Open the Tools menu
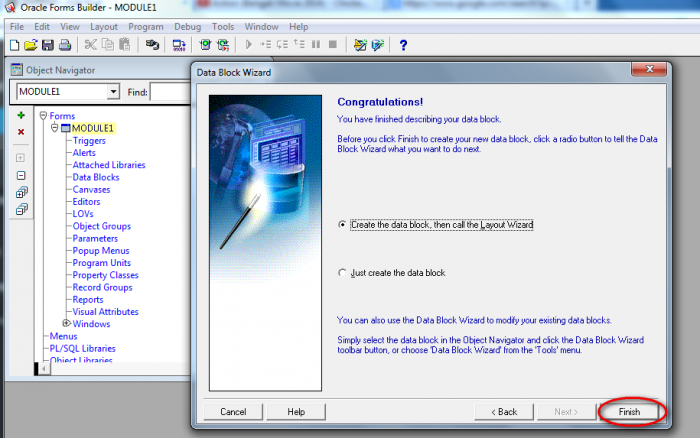 click(x=223, y=27)
